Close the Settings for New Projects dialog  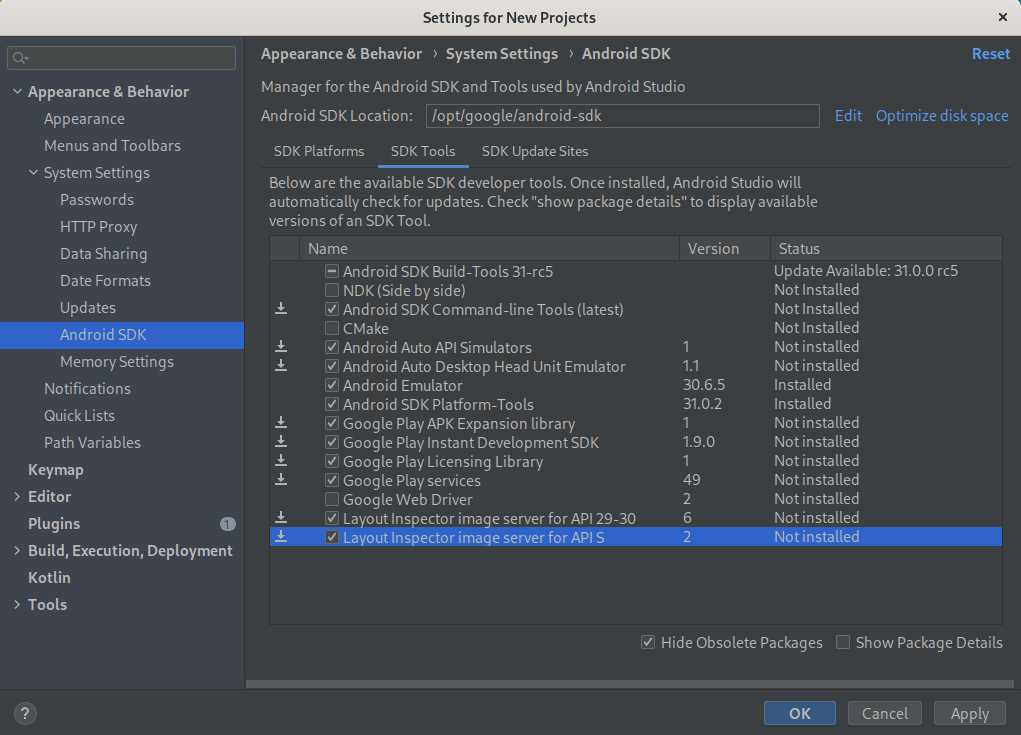coord(1003,17)
